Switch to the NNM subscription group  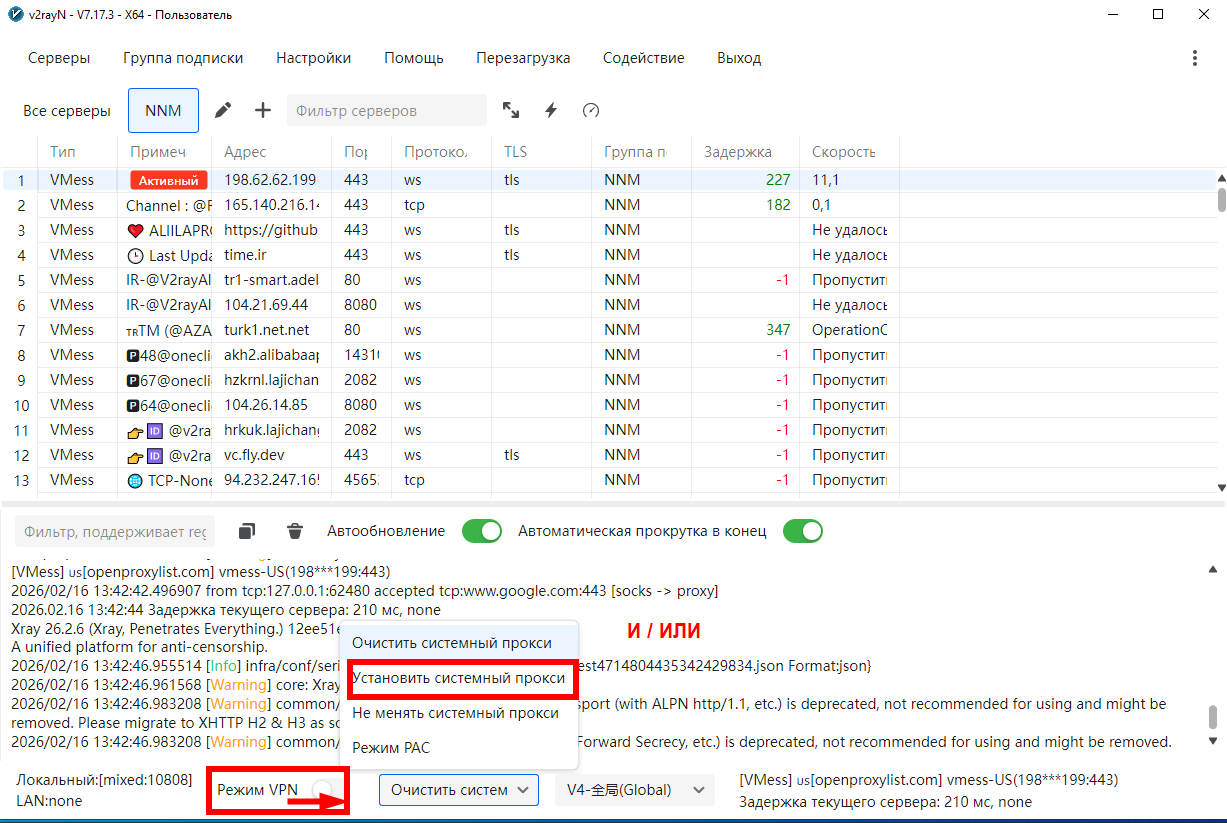click(x=163, y=110)
